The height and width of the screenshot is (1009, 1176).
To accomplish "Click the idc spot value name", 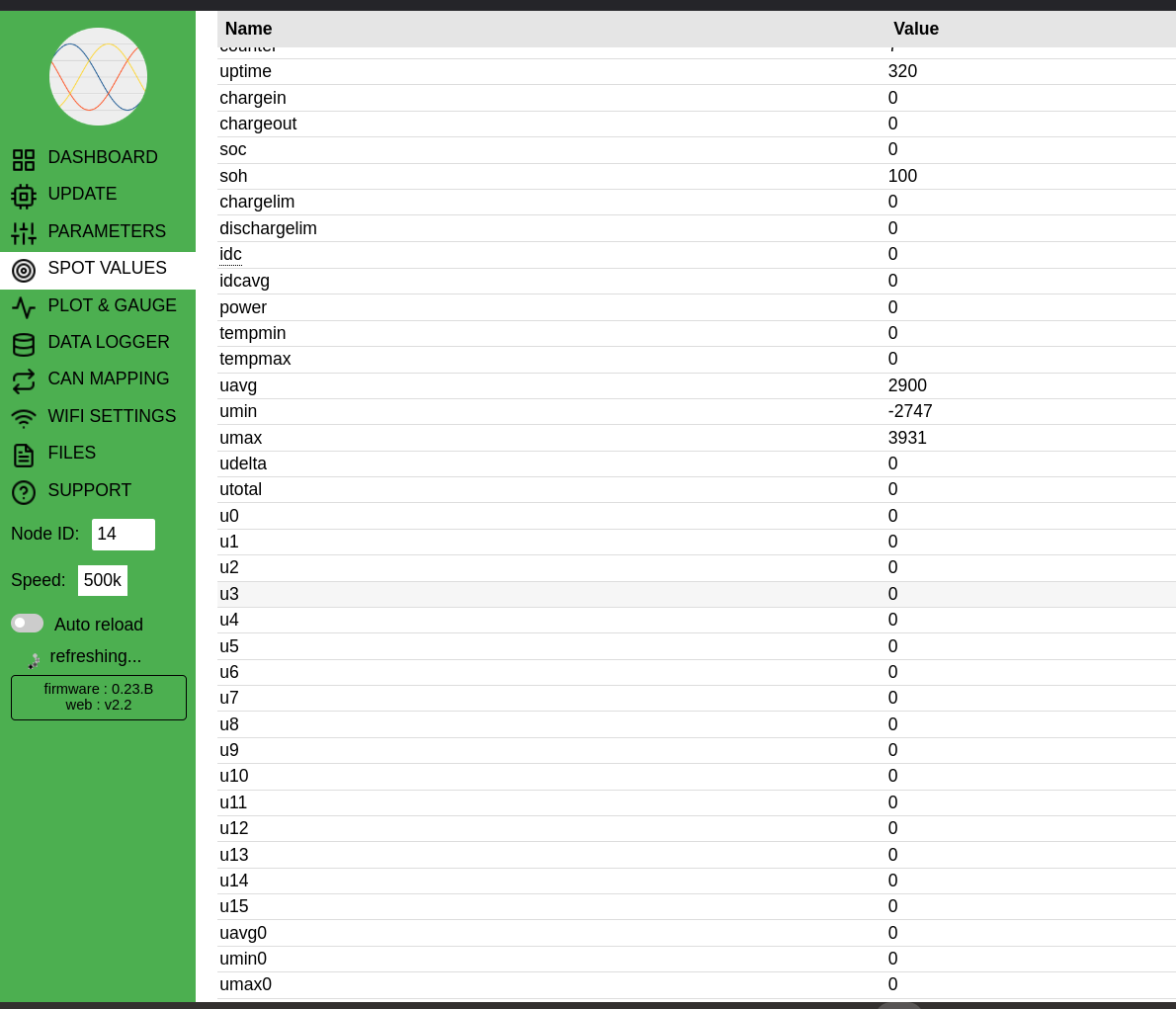I will click(x=230, y=254).
